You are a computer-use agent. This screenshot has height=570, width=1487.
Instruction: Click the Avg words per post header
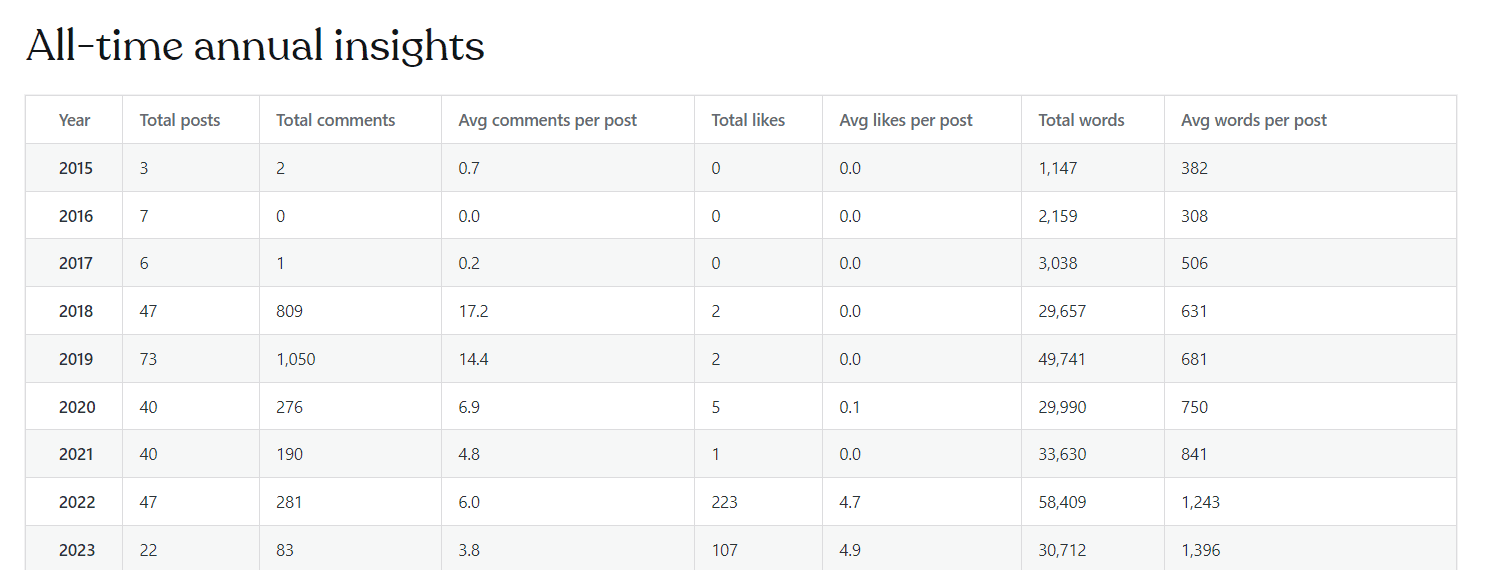[1254, 120]
